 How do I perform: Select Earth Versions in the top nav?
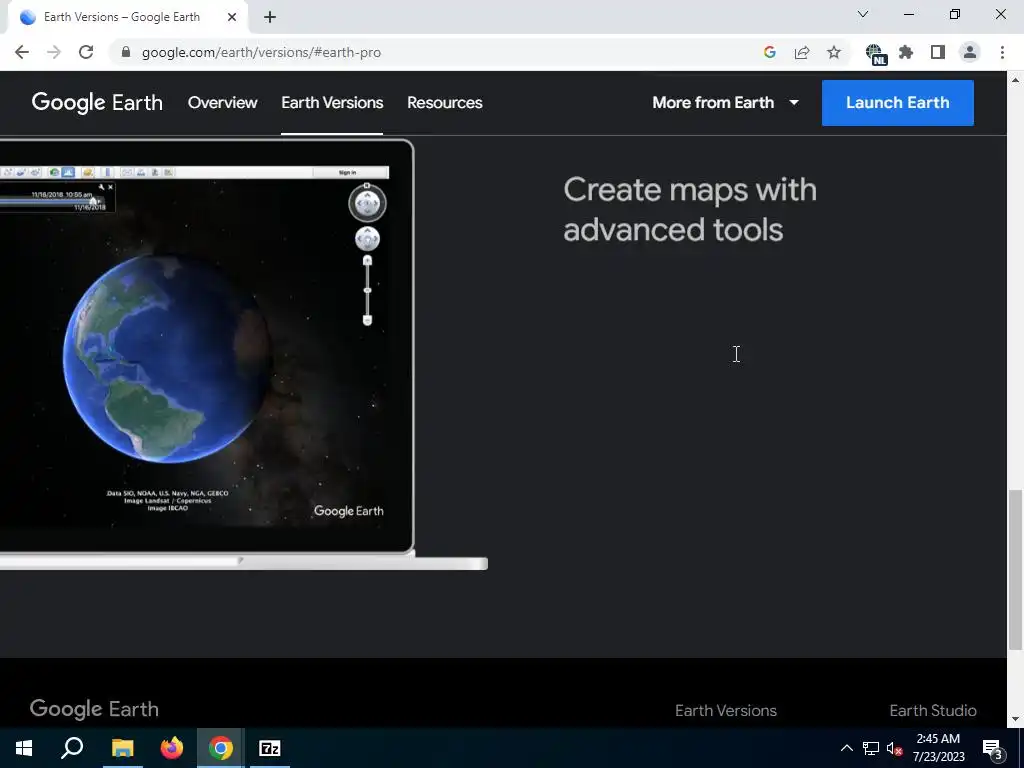pos(332,103)
